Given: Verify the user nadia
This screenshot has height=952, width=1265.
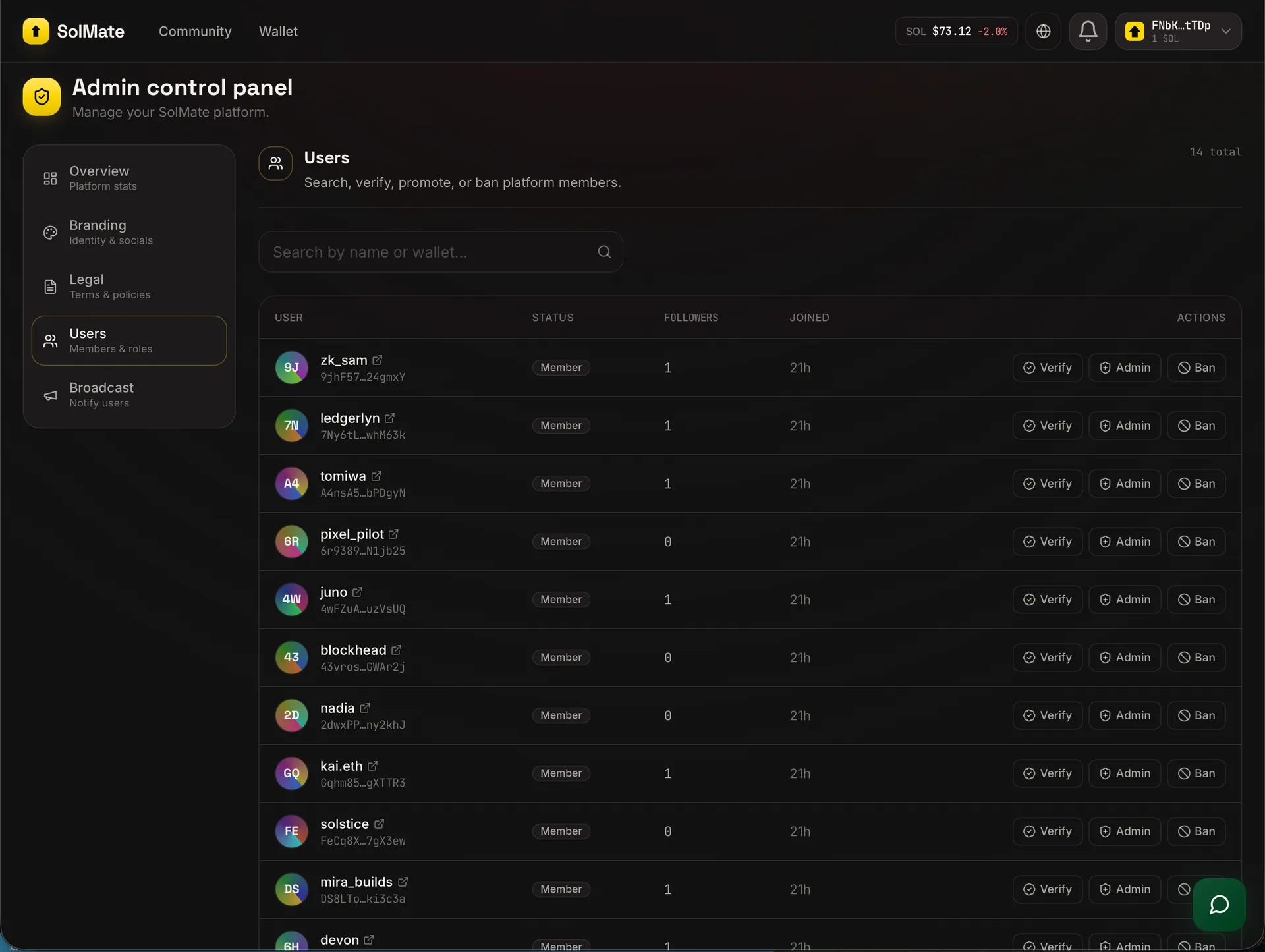Looking at the screenshot, I should tap(1048, 715).
